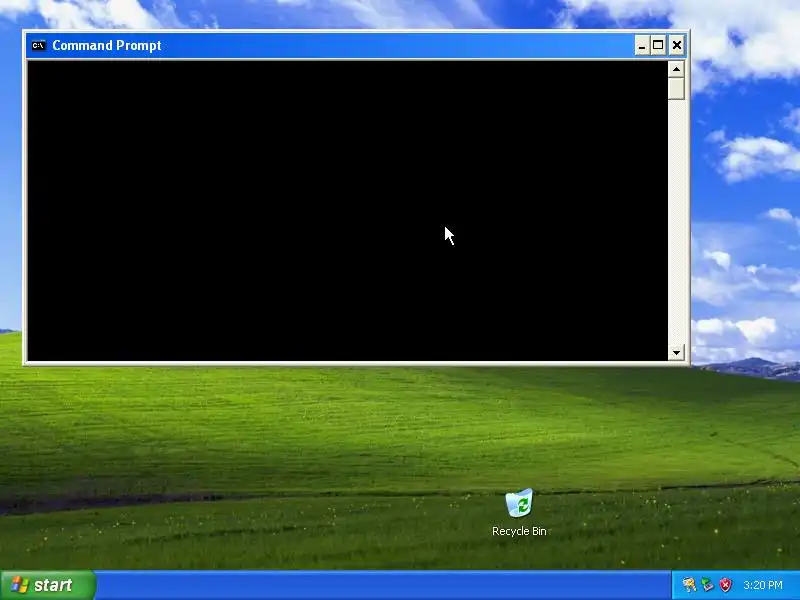800x600 pixels.
Task: Open the red Security Center shield icon
Action: pyautogui.click(x=726, y=585)
